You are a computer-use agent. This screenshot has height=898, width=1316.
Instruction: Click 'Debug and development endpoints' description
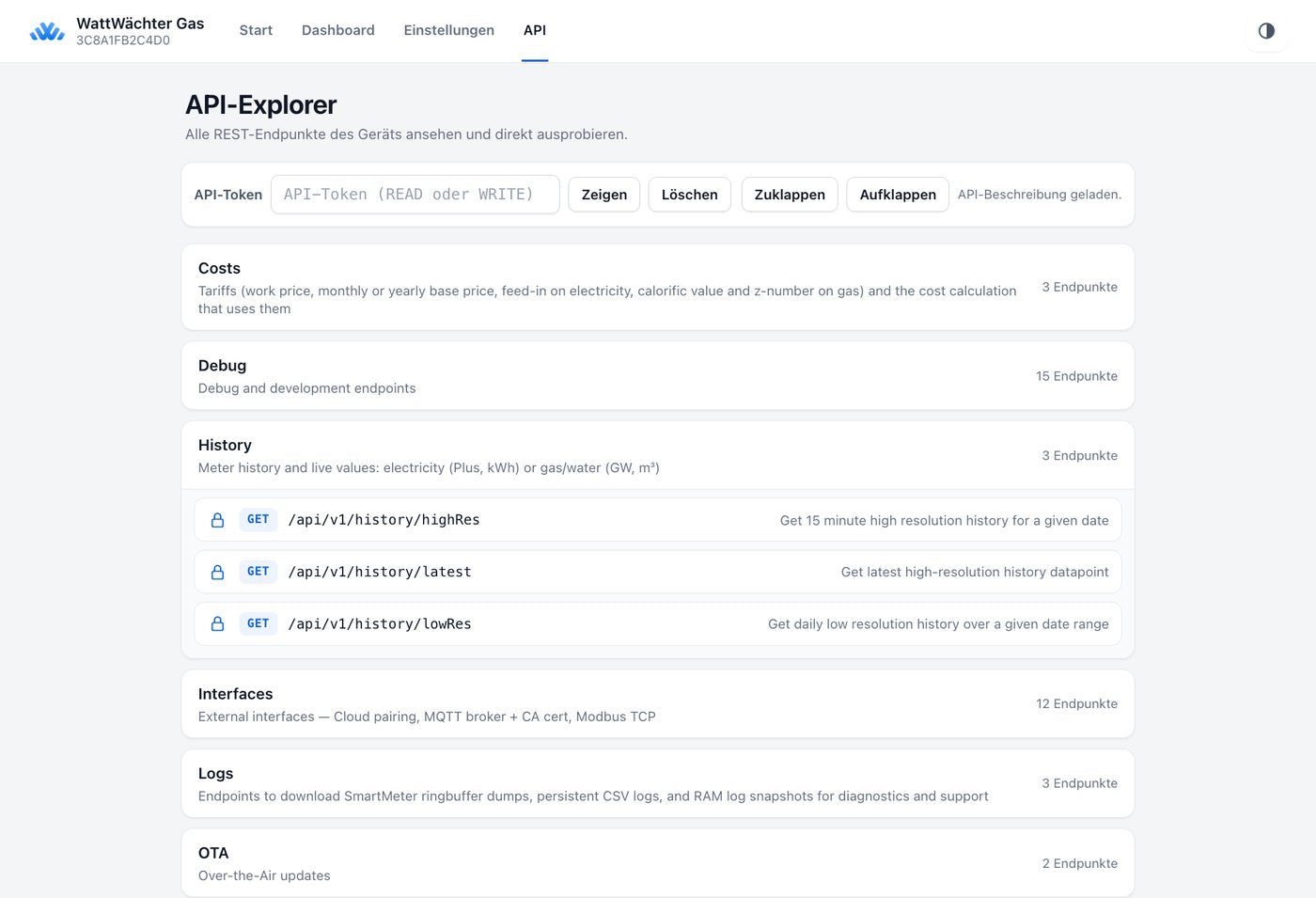[306, 388]
